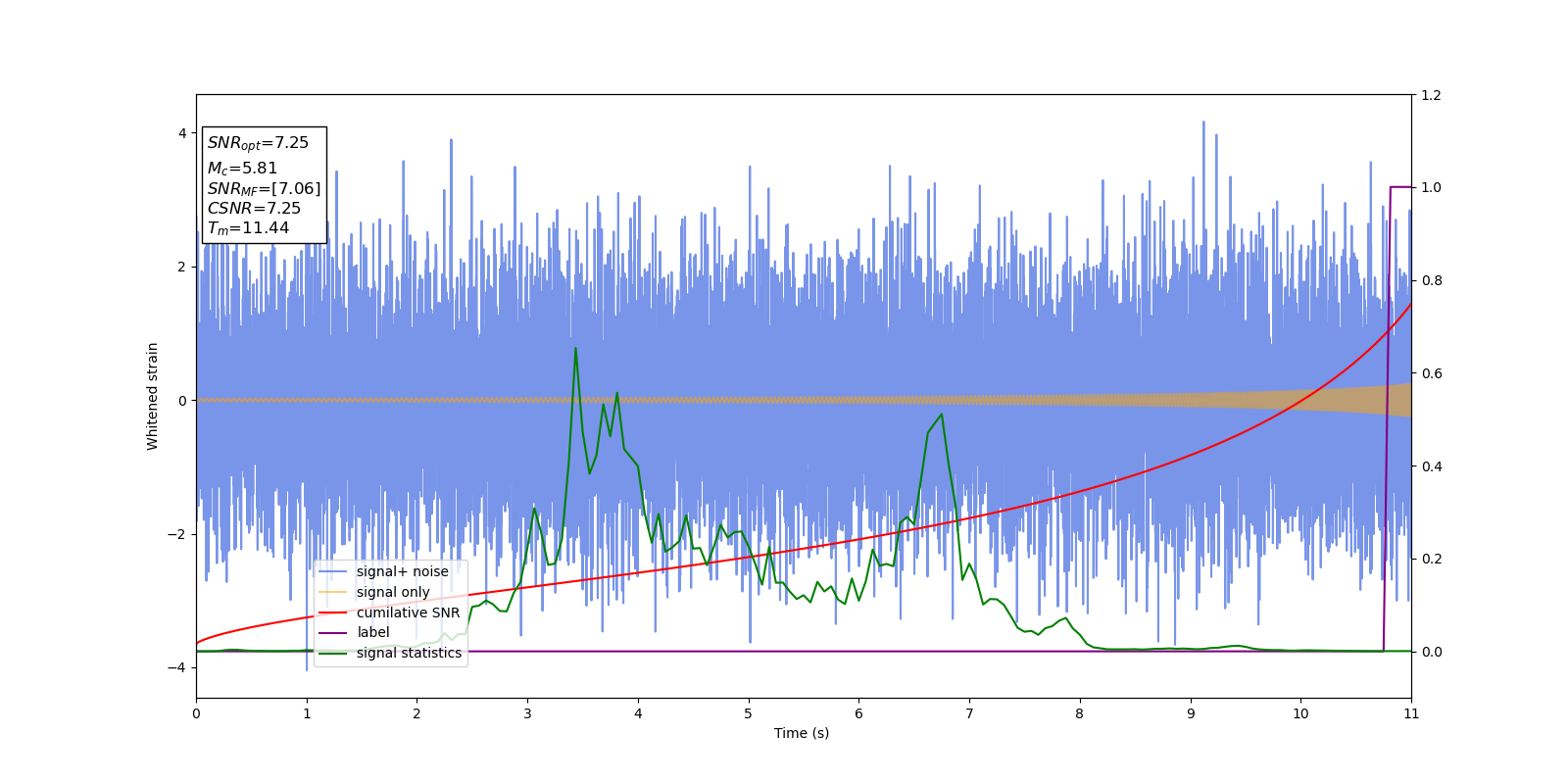Click the x-axis tick label 5
Screen dimensions: 1568x784
click(x=749, y=713)
